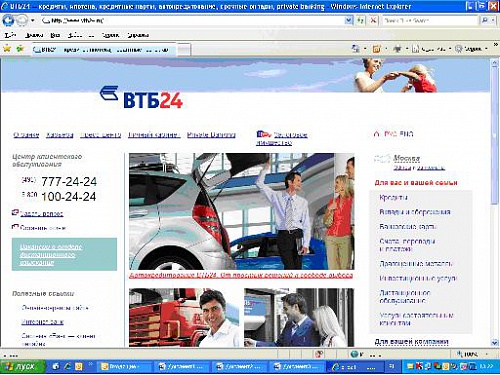The height and width of the screenshot is (375, 500).
Task: Open the first menu bar item (File)
Action: tap(10, 35)
